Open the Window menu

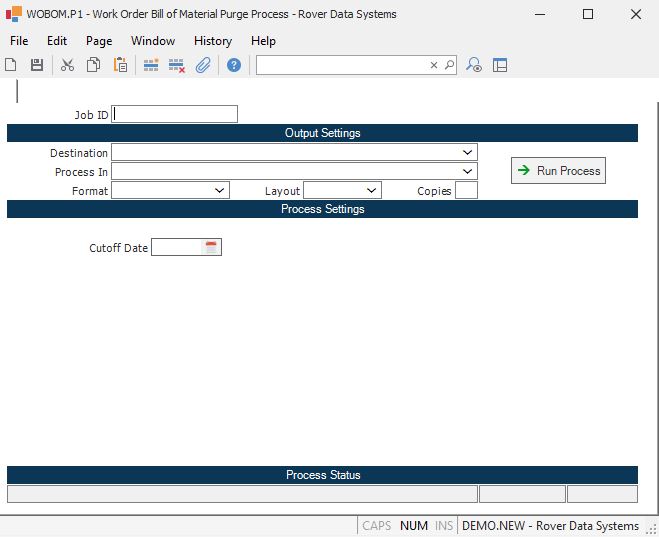point(152,41)
